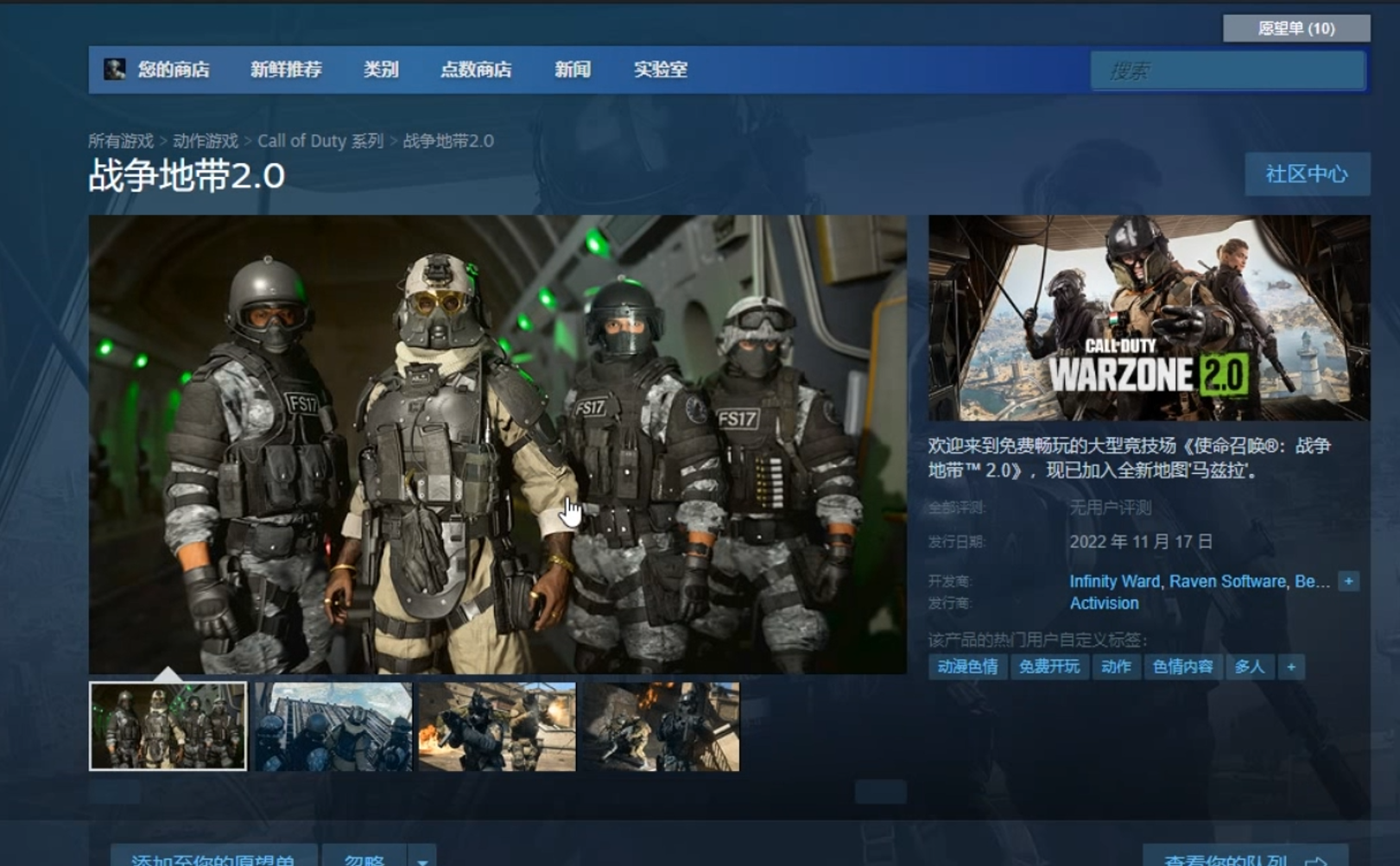Select the 免费开玩 tag
Viewport: 1400px width, 866px height.
pyautogui.click(x=1048, y=667)
